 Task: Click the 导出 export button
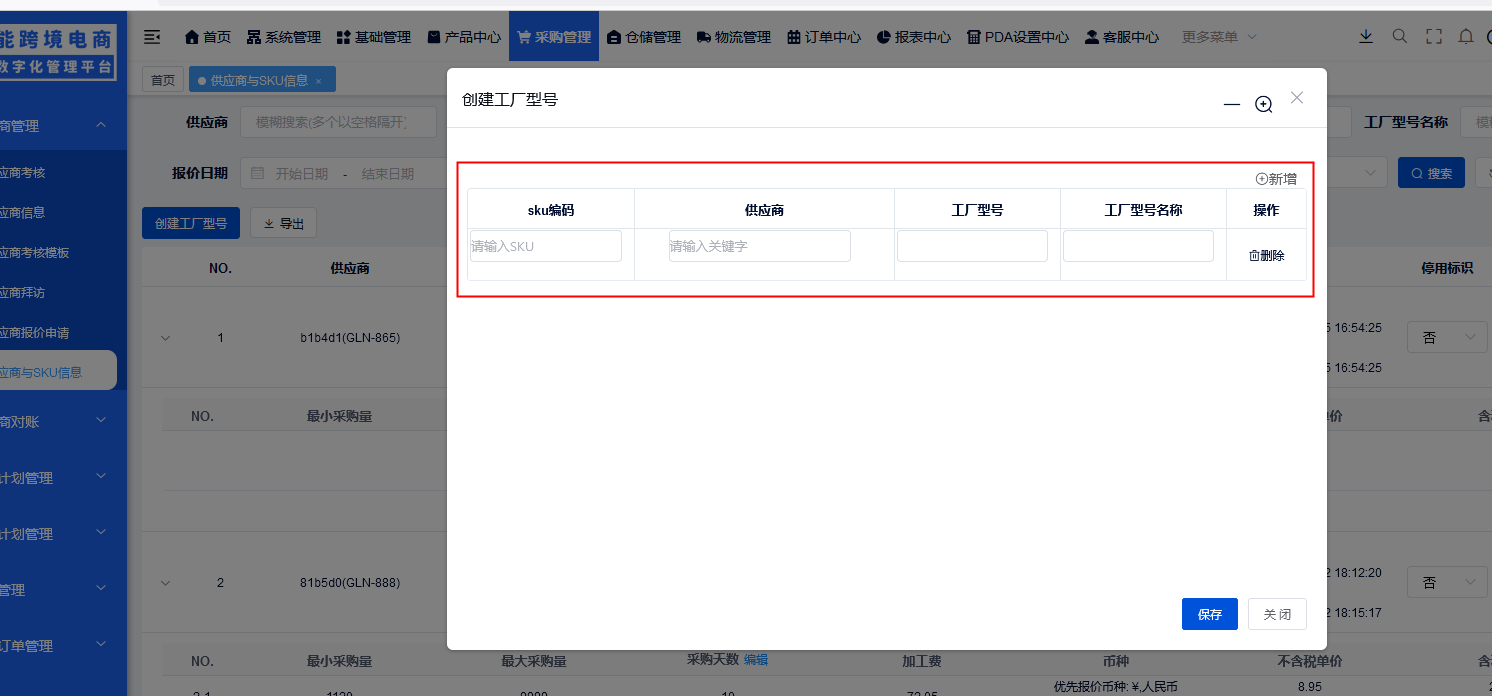pos(283,223)
